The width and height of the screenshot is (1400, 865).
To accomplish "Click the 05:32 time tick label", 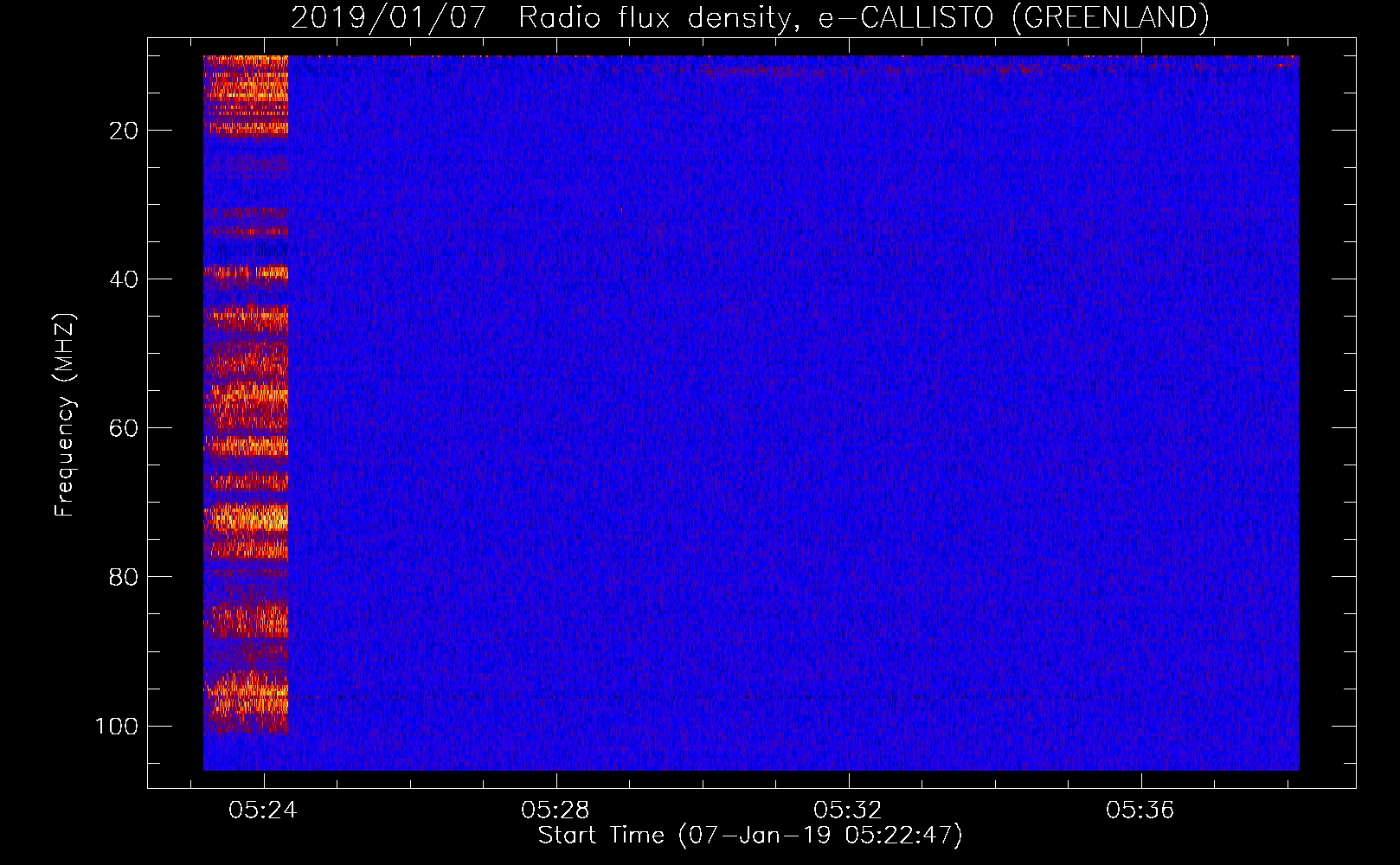I will [x=847, y=810].
